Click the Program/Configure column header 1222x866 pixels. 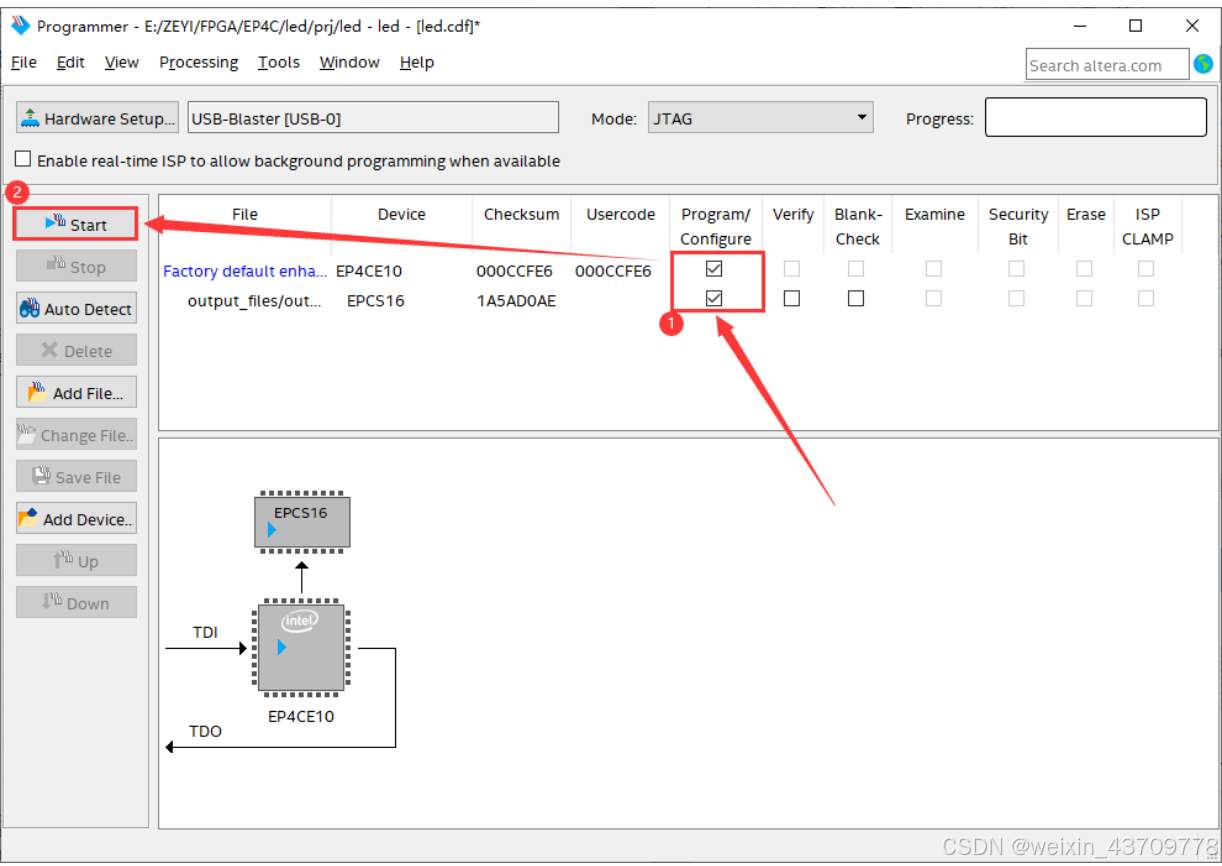716,226
